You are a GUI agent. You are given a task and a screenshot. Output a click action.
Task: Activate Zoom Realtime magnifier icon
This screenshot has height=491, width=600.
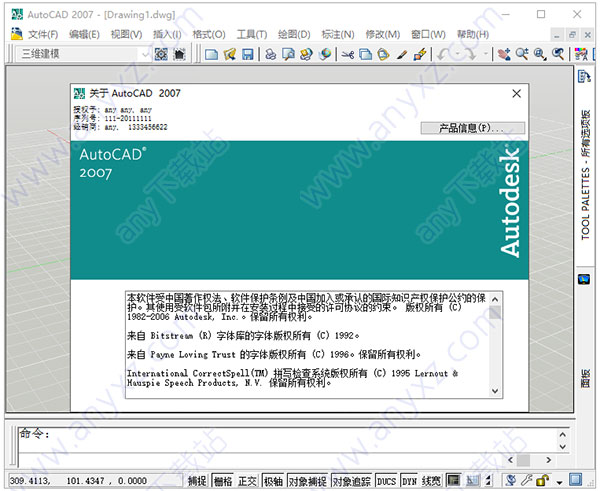(522, 54)
